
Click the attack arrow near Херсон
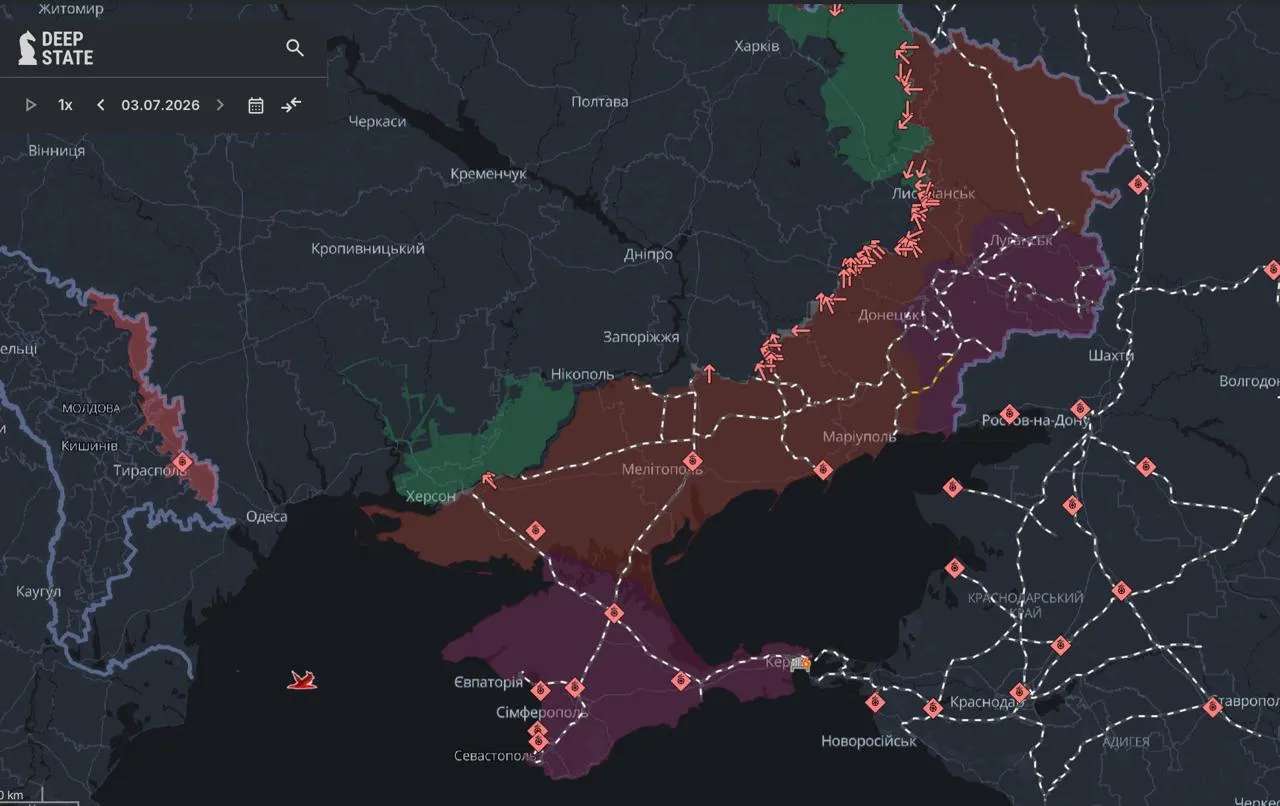pos(488,480)
